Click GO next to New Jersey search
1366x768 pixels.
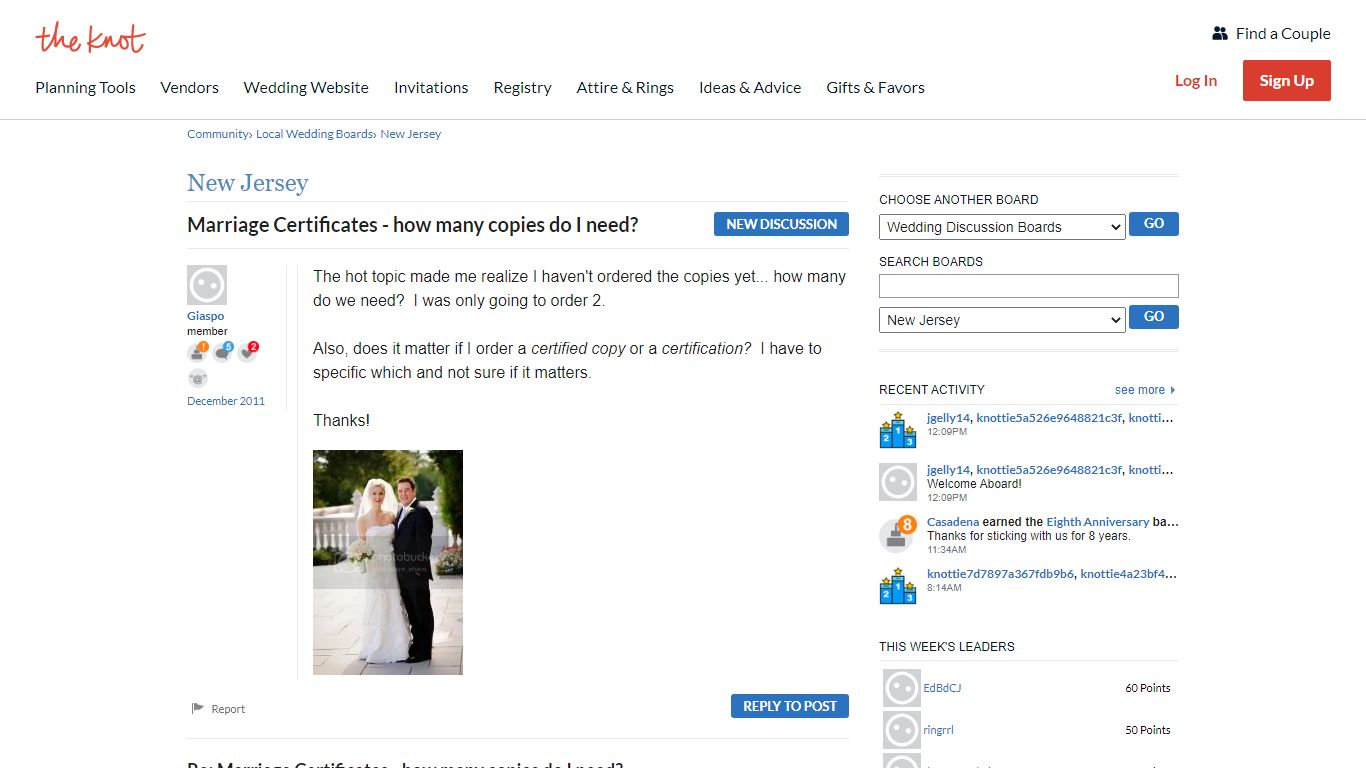(1154, 317)
